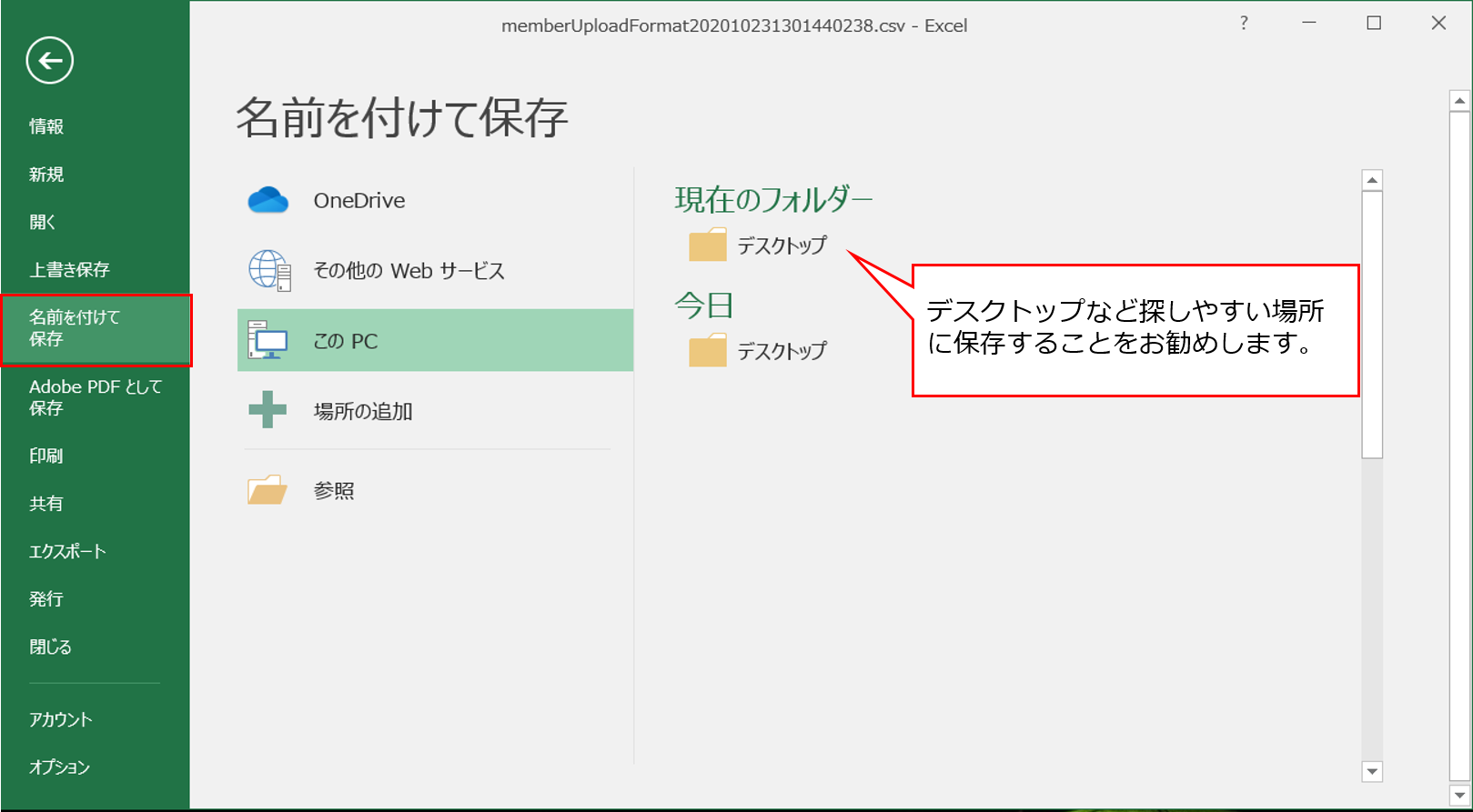1473x812 pixels.
Task: Click the green plus add-location icon
Action: (267, 410)
